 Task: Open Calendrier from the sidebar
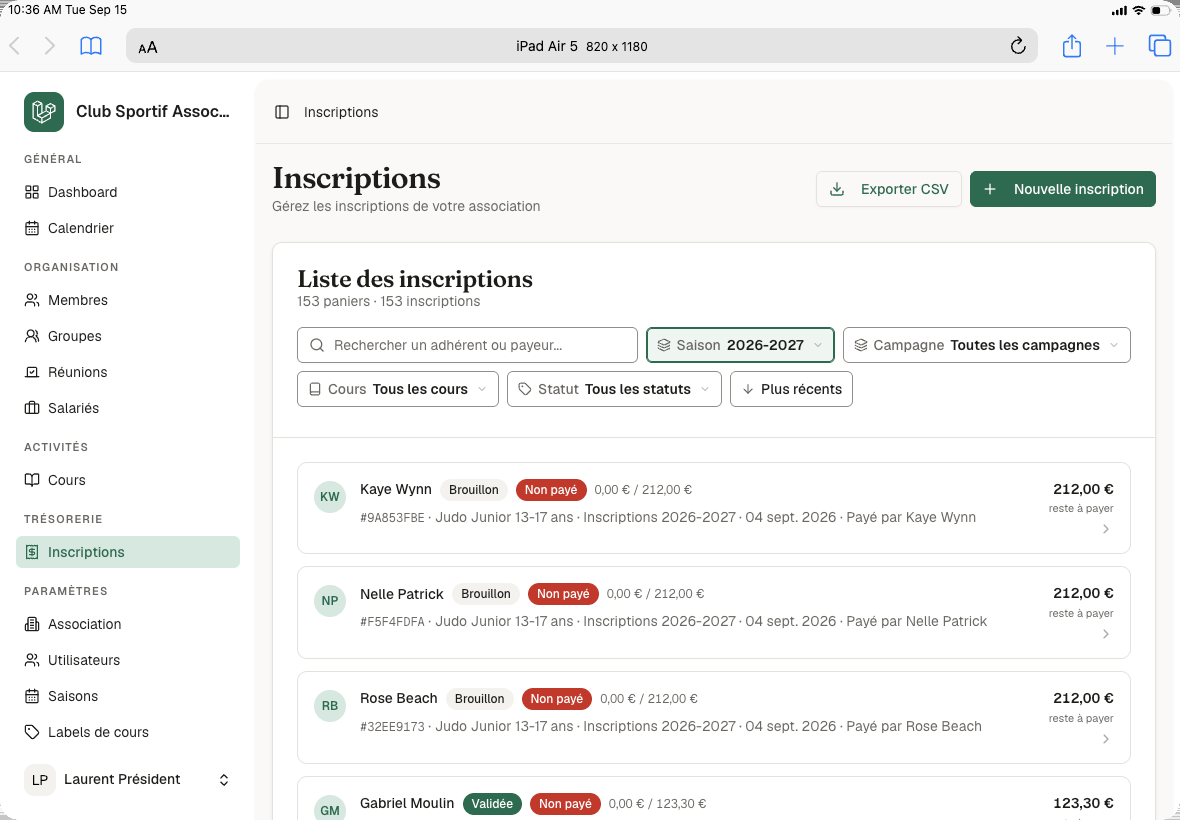[128, 229]
